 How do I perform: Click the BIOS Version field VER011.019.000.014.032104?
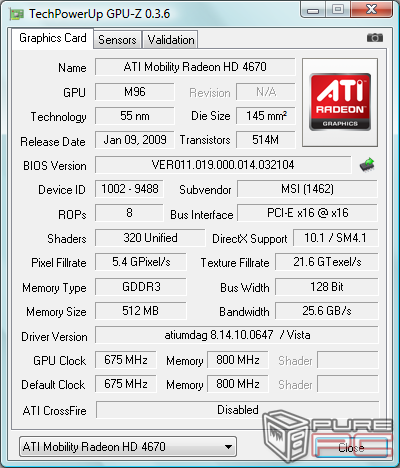[x=223, y=165]
